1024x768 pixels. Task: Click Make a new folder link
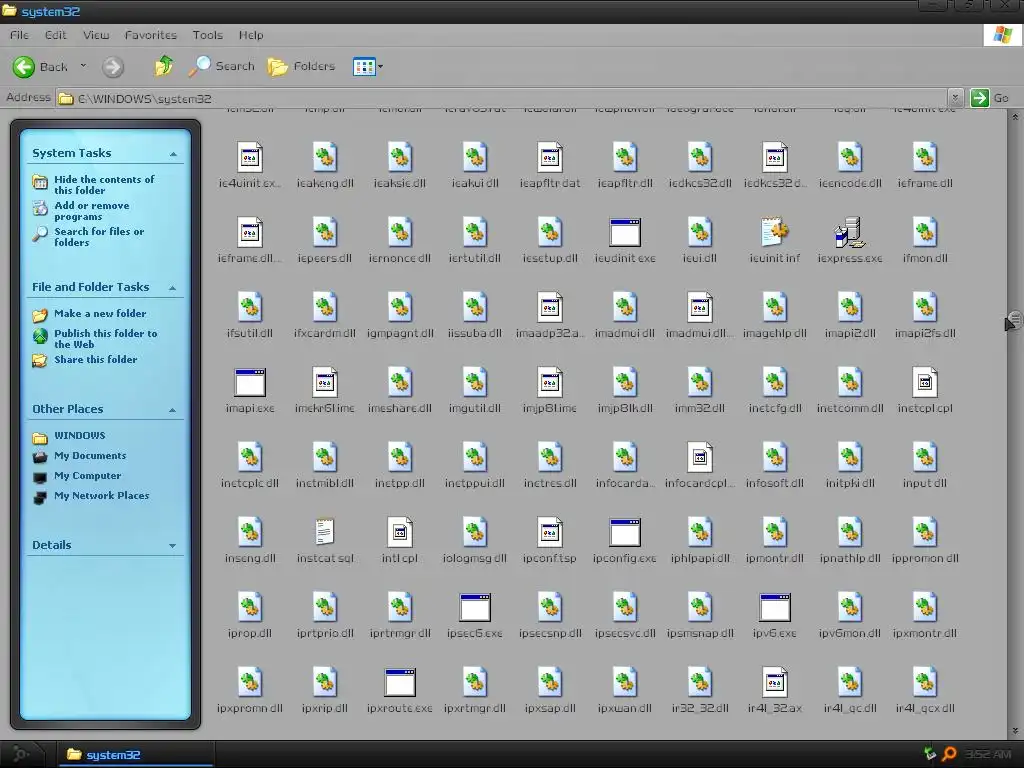click(x=100, y=313)
